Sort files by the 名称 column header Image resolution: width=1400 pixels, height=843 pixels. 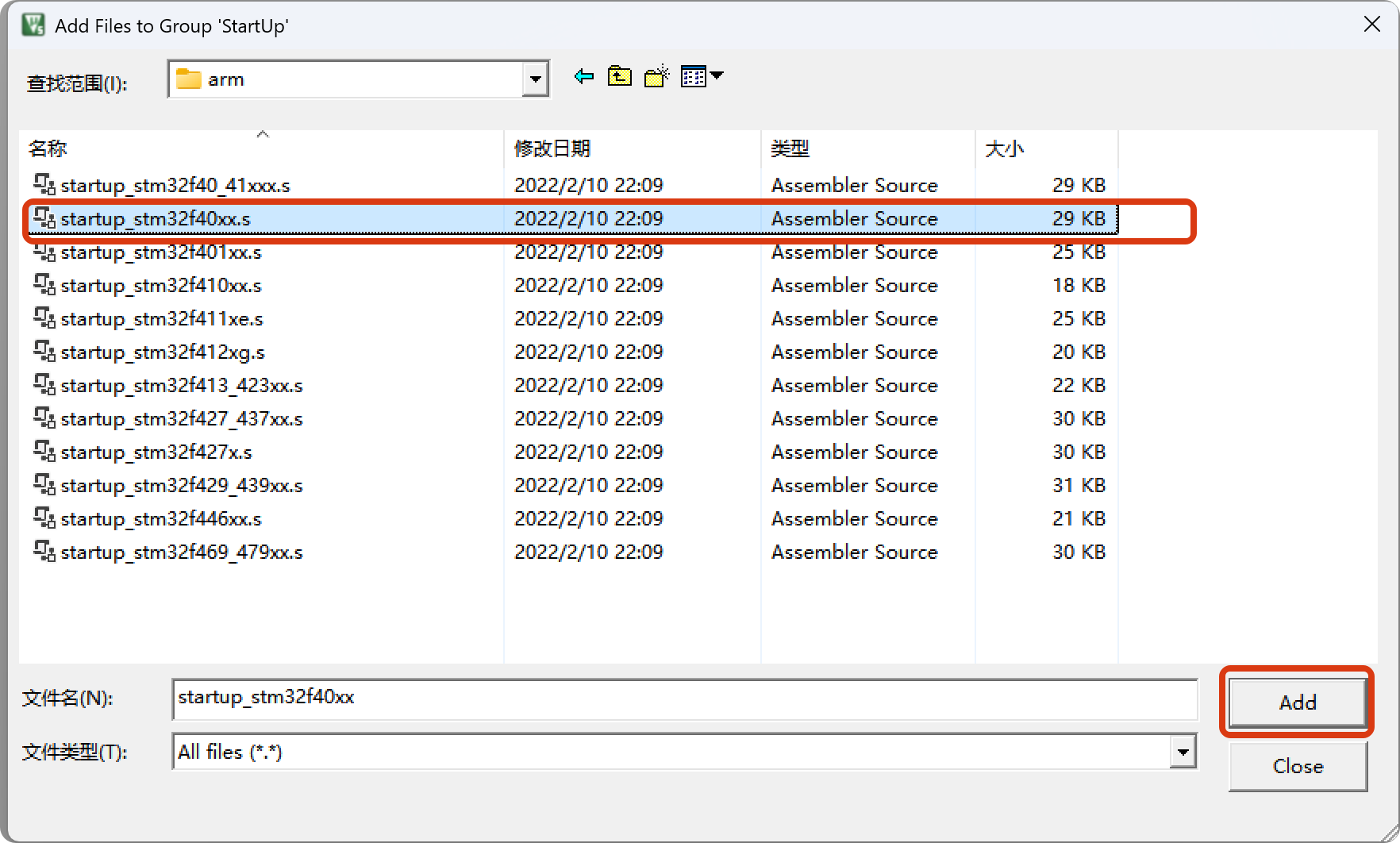(x=262, y=148)
